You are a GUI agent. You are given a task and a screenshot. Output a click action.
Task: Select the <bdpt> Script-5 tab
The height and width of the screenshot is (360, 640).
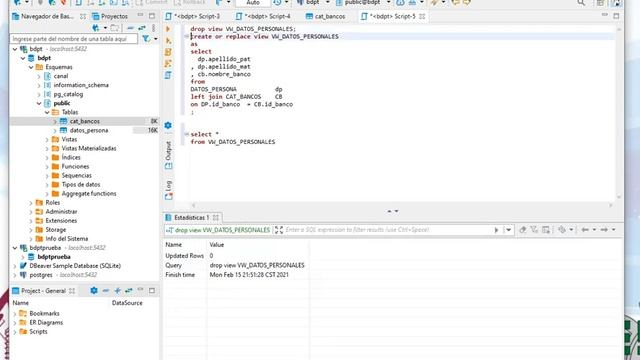click(393, 16)
